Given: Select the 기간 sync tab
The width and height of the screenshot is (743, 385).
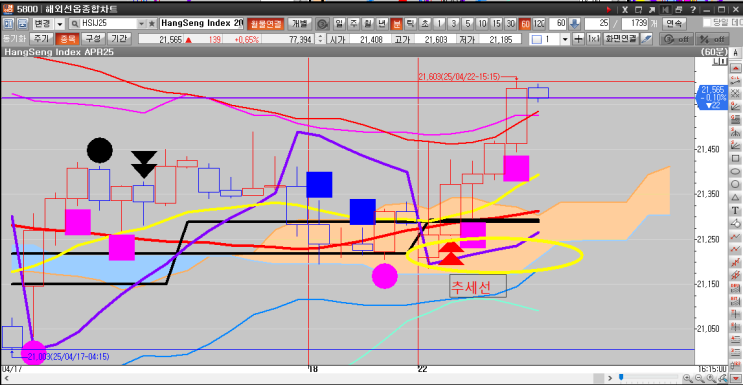Looking at the screenshot, I should pyautogui.click(x=118, y=39).
